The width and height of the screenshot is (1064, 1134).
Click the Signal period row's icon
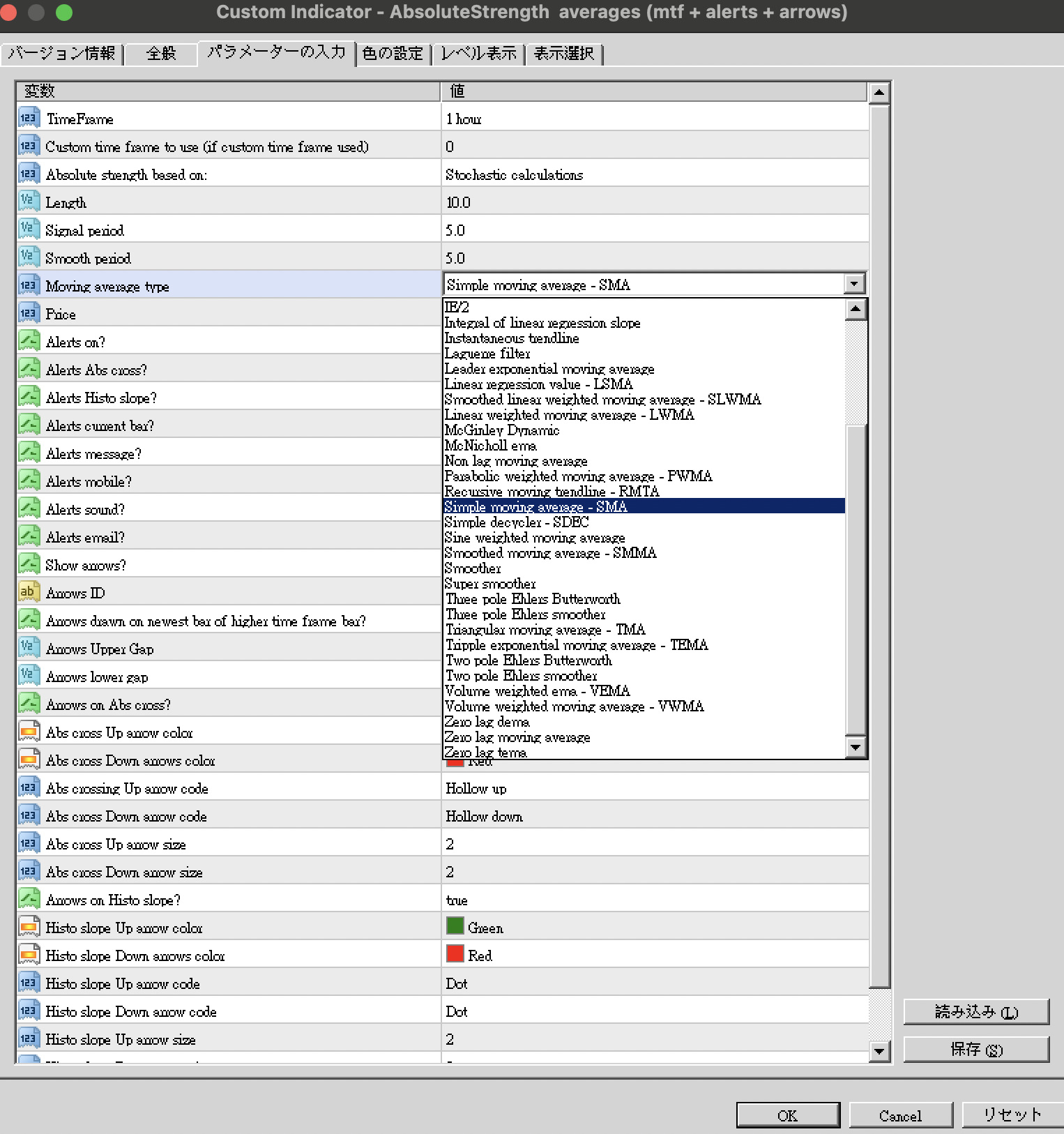pyautogui.click(x=29, y=229)
